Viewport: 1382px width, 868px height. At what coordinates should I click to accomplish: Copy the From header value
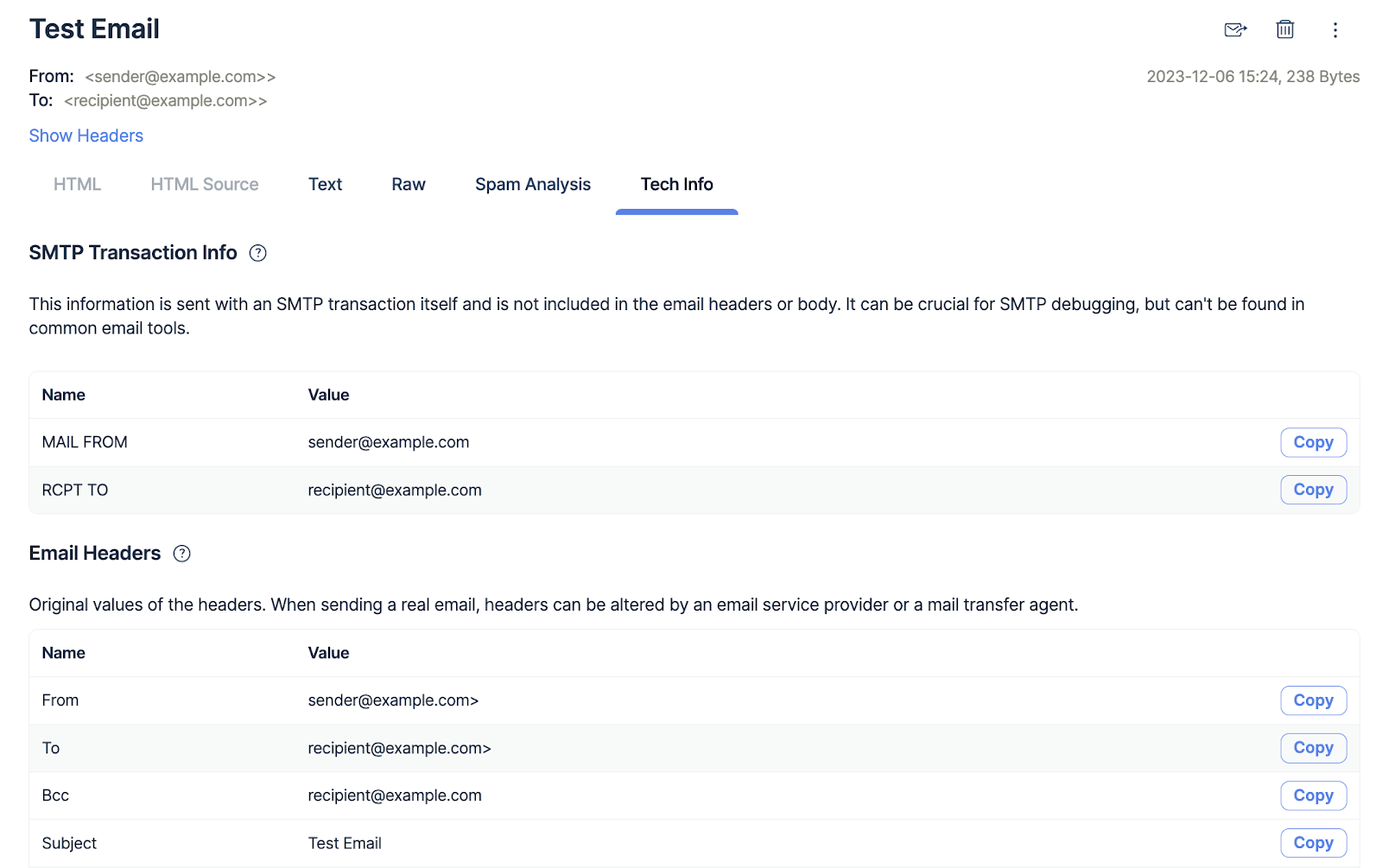point(1313,700)
